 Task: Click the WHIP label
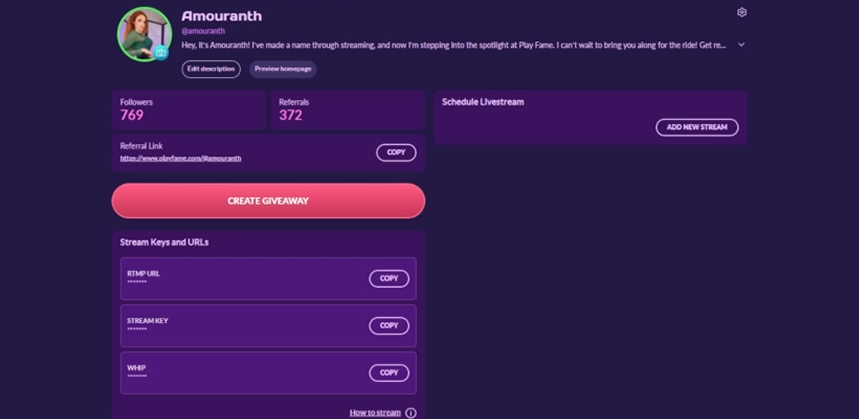tap(136, 368)
